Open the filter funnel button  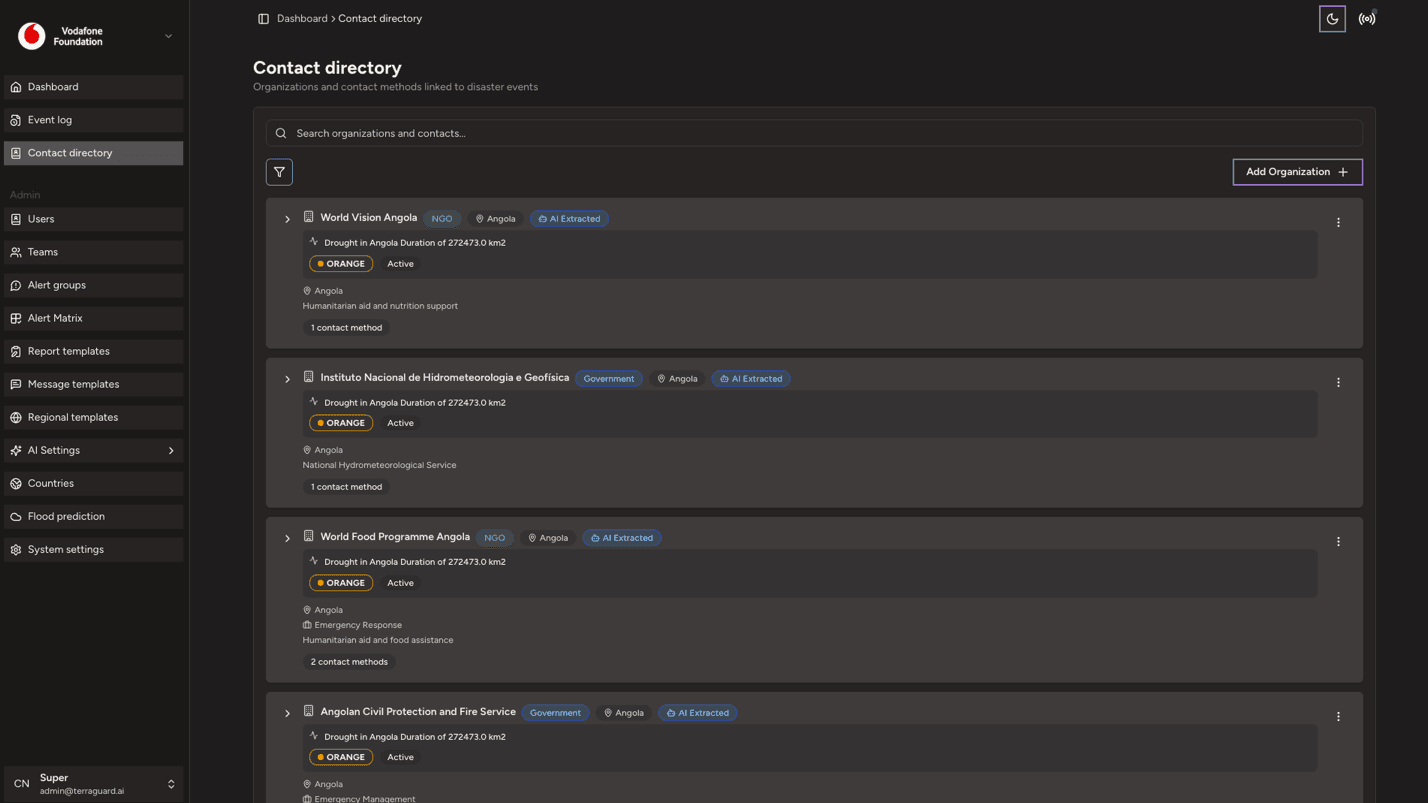coord(279,172)
